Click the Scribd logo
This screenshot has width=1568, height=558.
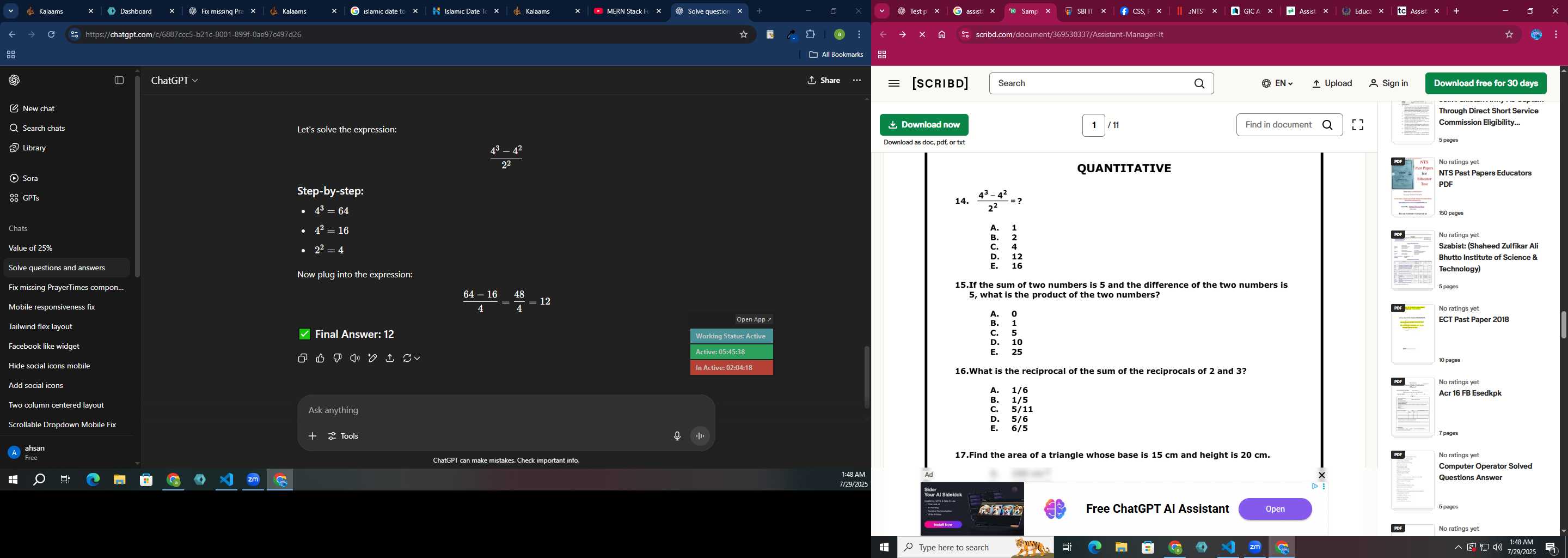[940, 83]
